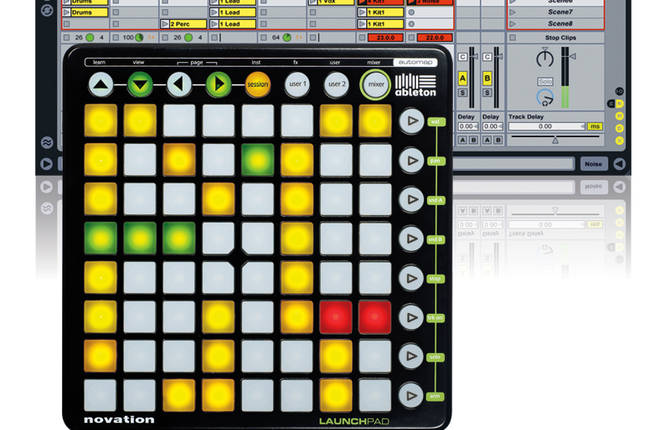Trigger the scene launch button labeled snd A
Image resolution: width=670 pixels, height=430 pixels.
[411, 200]
